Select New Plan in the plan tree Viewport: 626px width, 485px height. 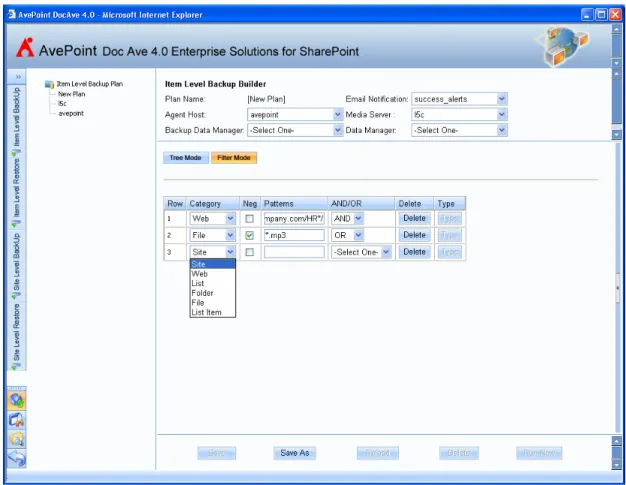[71, 94]
